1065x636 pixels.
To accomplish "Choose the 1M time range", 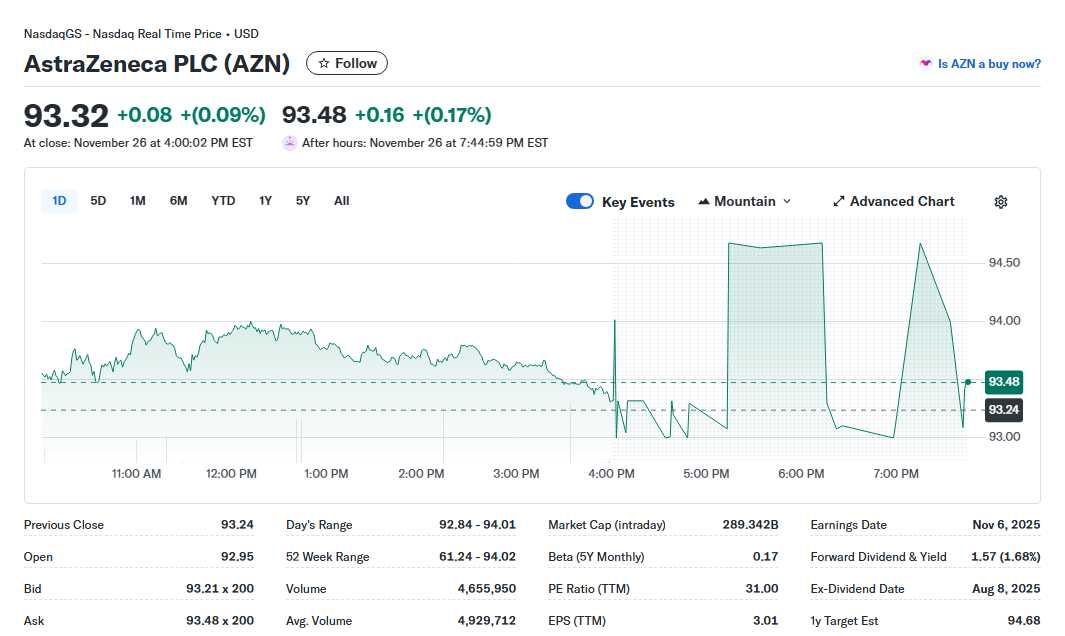I will point(138,201).
